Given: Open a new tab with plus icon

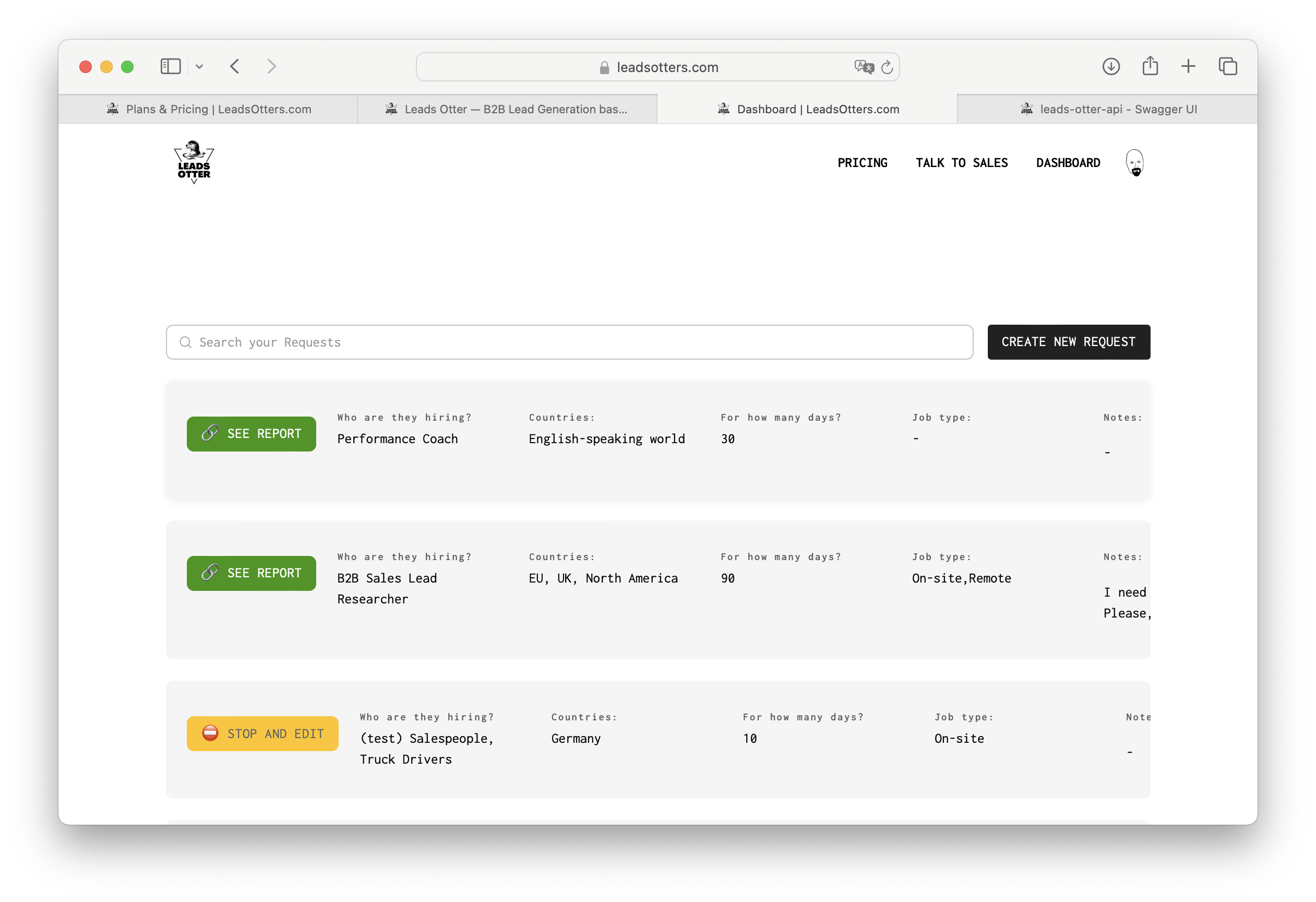Looking at the screenshot, I should tap(1188, 66).
